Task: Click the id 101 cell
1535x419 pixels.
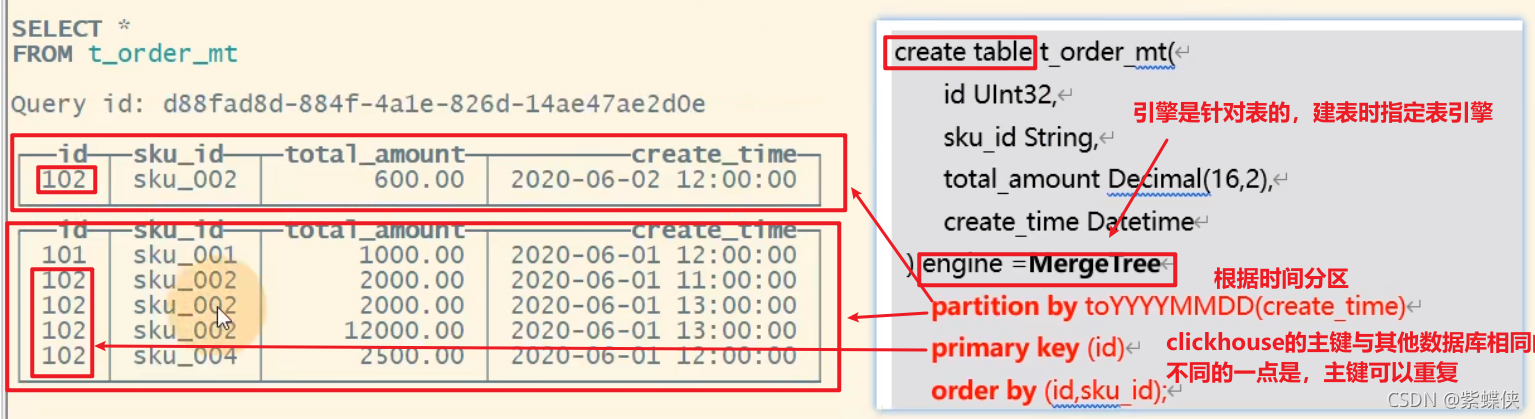Action: point(64,256)
